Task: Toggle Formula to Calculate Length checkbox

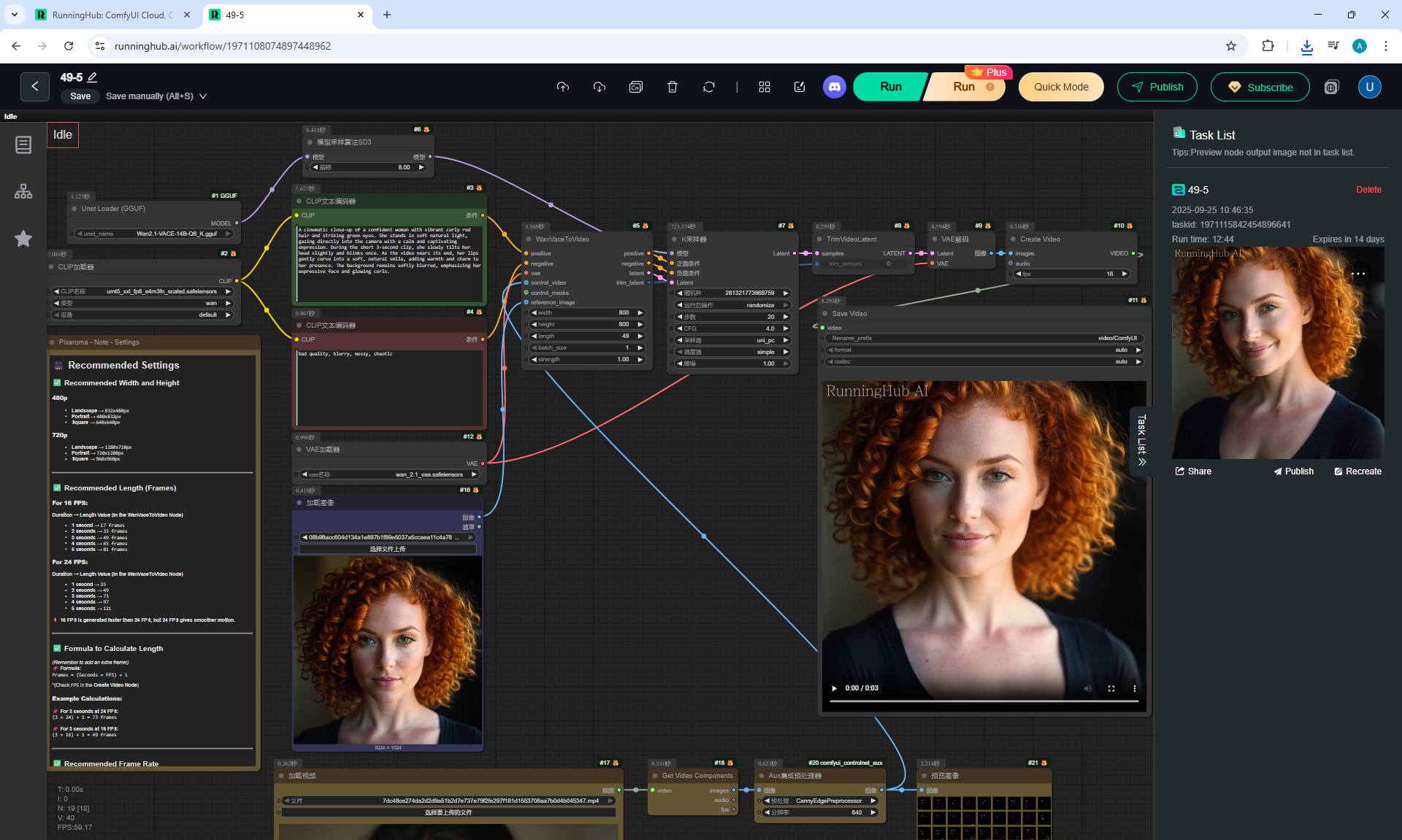Action: [57, 648]
